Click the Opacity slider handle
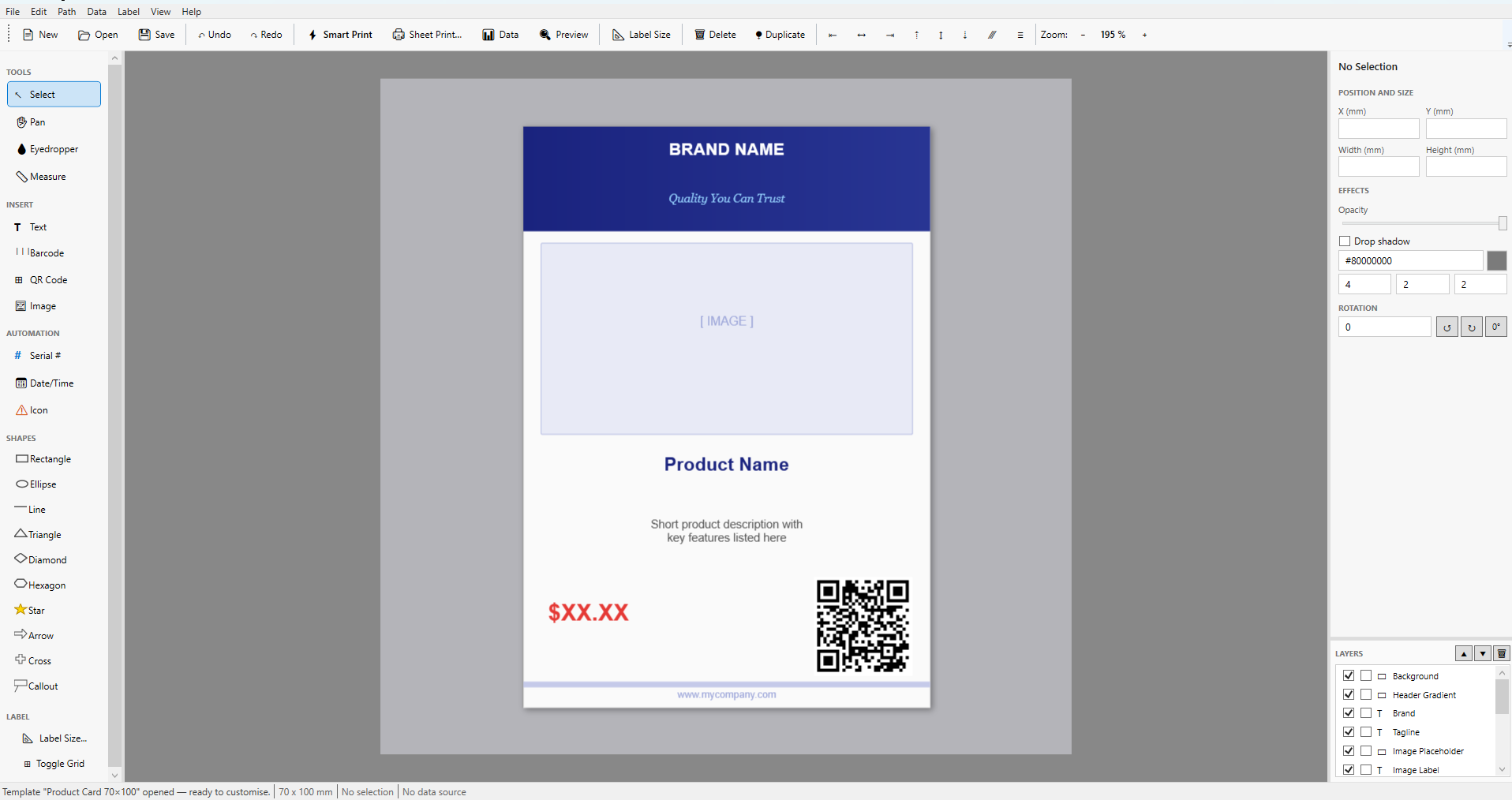 tap(1503, 223)
